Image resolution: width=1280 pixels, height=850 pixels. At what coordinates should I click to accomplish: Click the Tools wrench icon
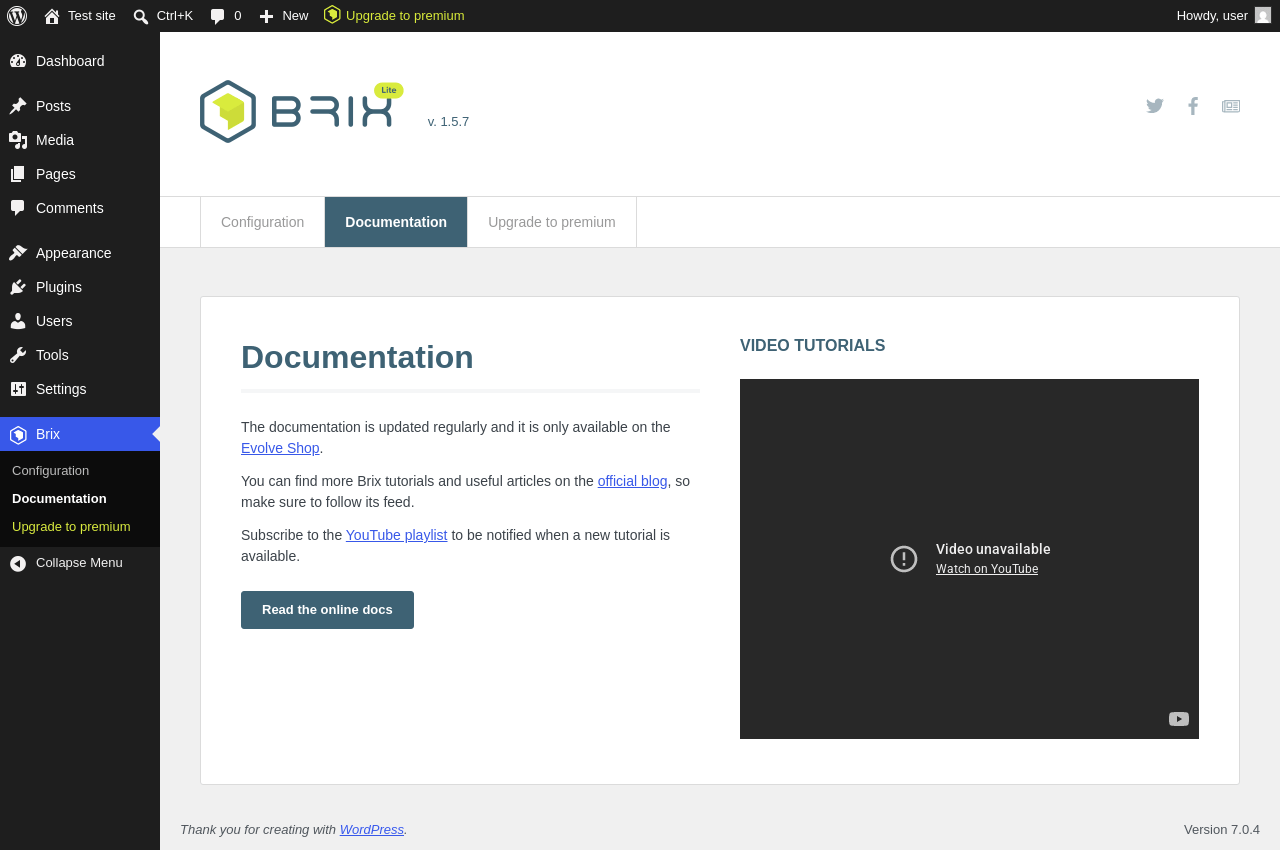coord(18,355)
